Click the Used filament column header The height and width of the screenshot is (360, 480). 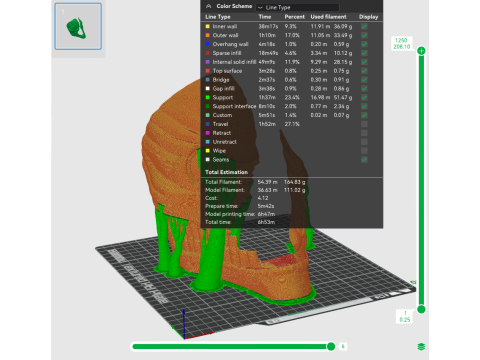tap(328, 17)
